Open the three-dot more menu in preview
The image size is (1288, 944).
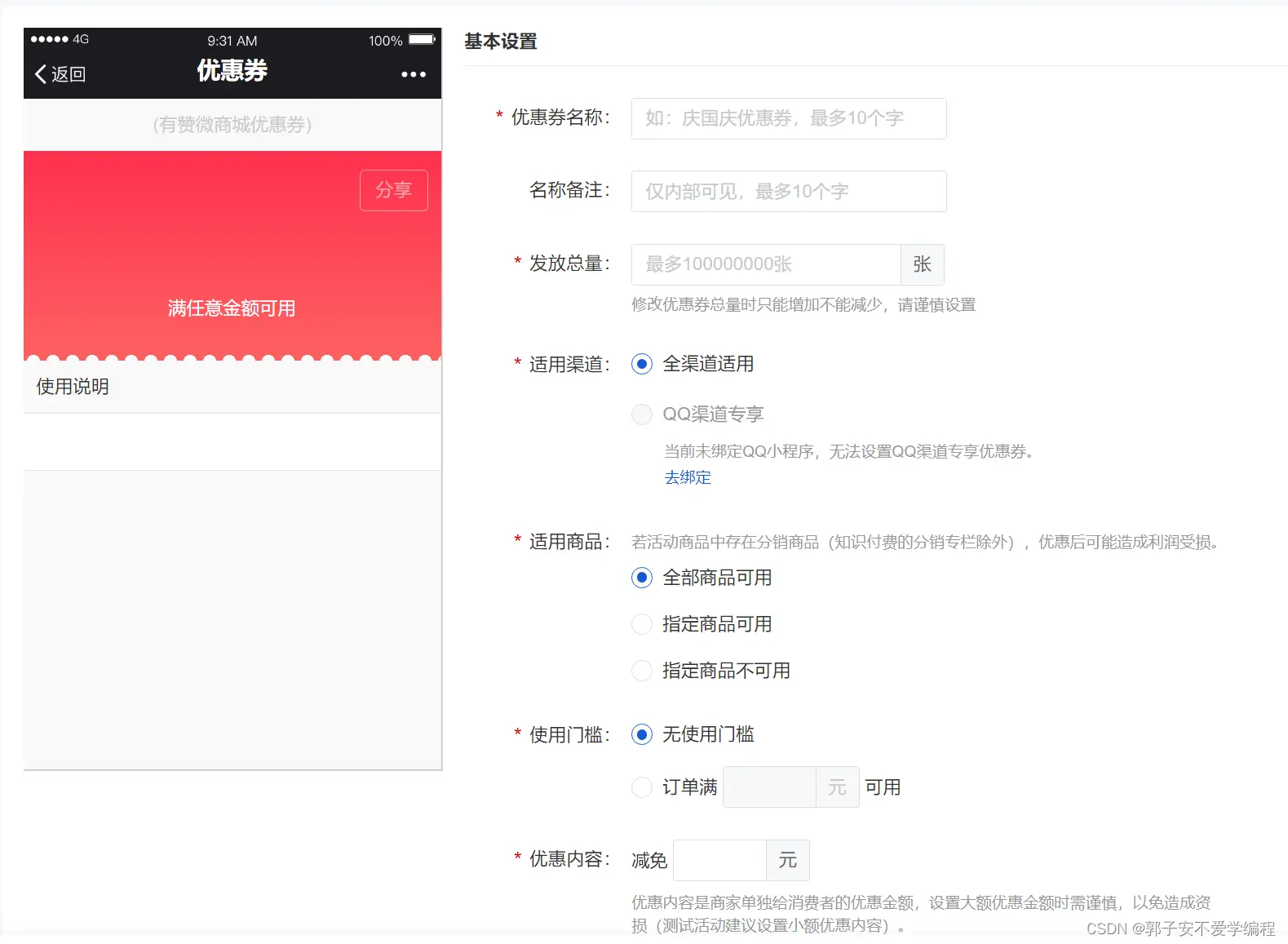point(414,74)
